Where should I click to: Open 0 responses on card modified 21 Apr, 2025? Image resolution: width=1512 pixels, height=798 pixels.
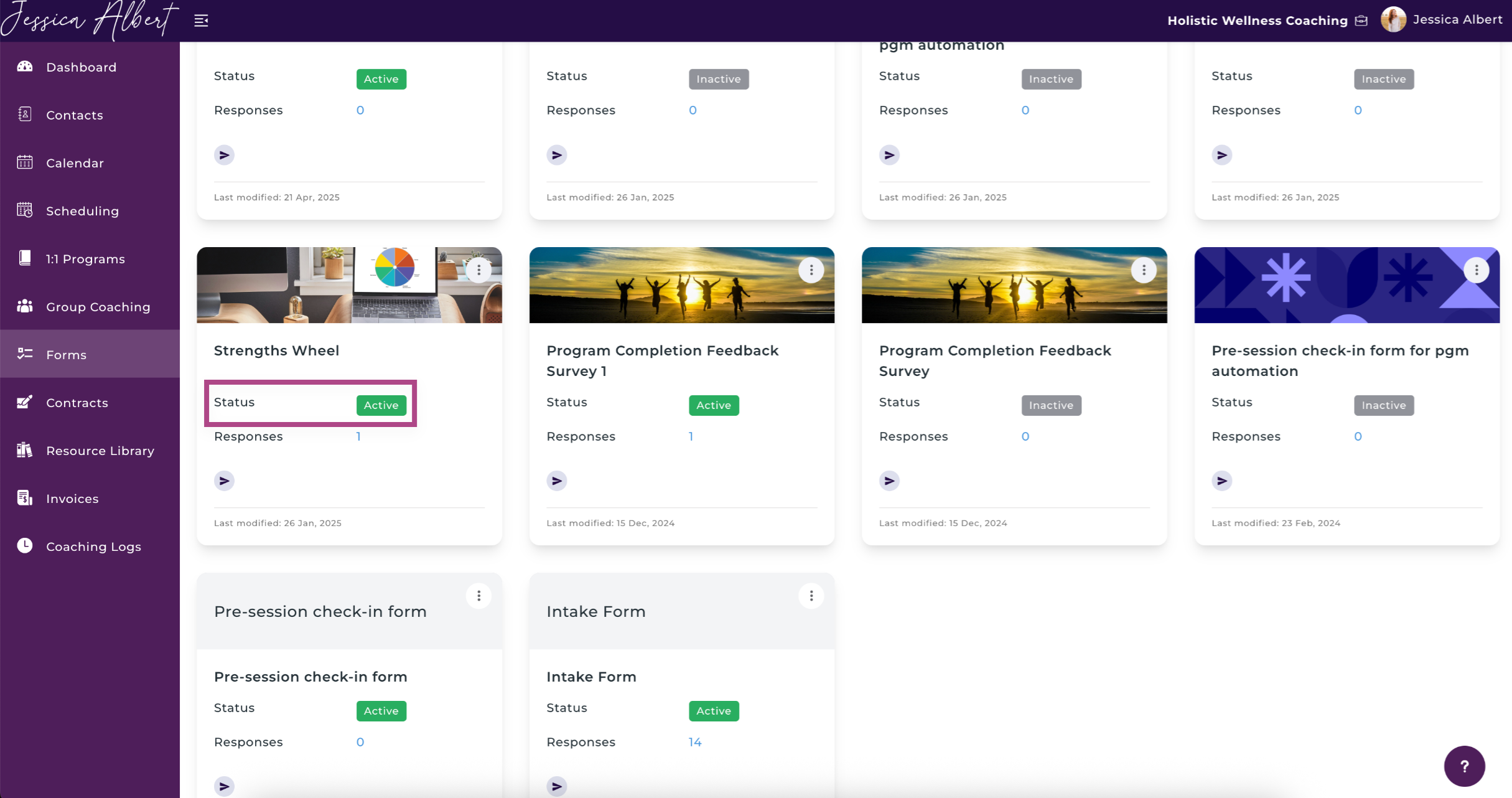pyautogui.click(x=360, y=110)
